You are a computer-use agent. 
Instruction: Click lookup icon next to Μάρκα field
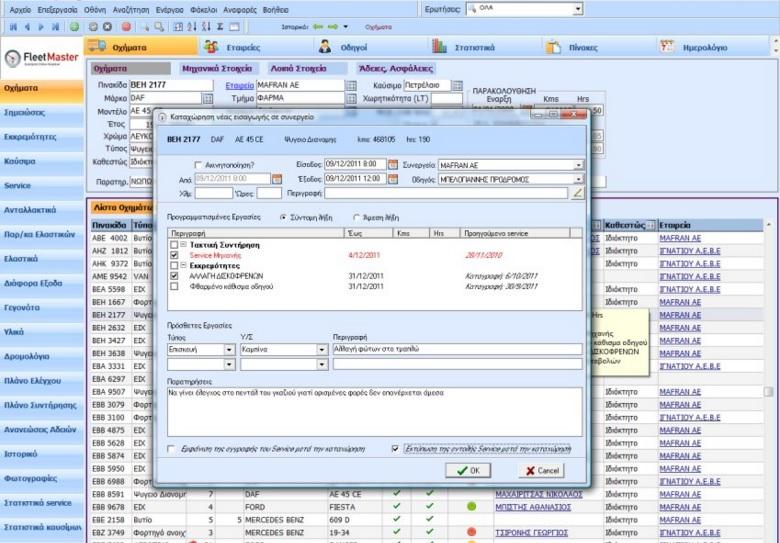(207, 98)
